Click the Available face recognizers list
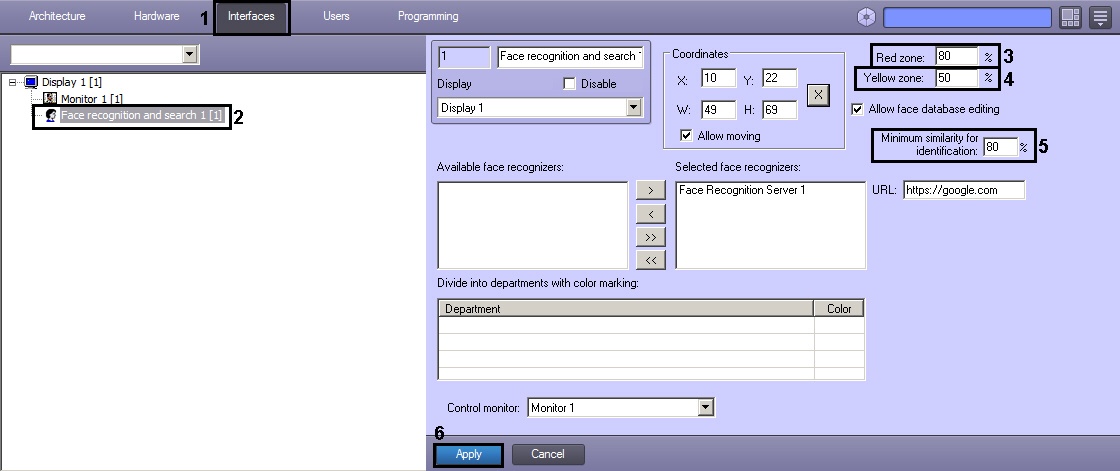Screen dimensions: 1120x471 point(532,225)
